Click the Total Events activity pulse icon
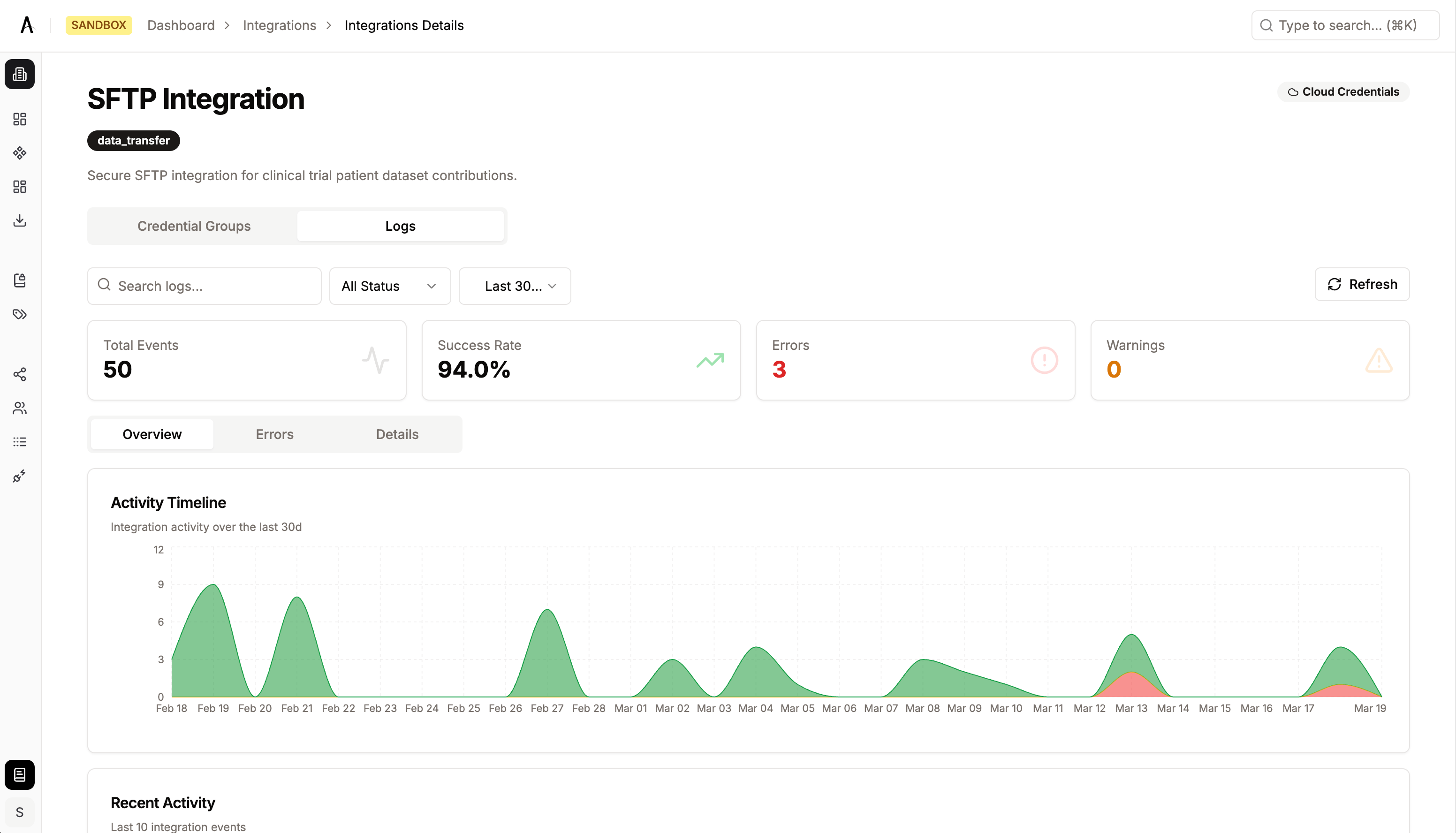This screenshot has height=833, width=1456. pos(375,360)
